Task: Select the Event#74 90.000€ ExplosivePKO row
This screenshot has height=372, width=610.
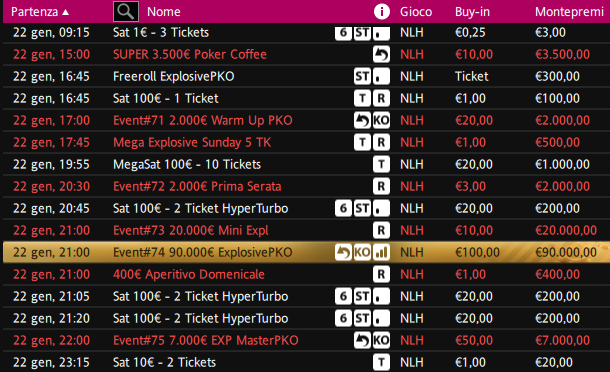Action: (x=307, y=252)
